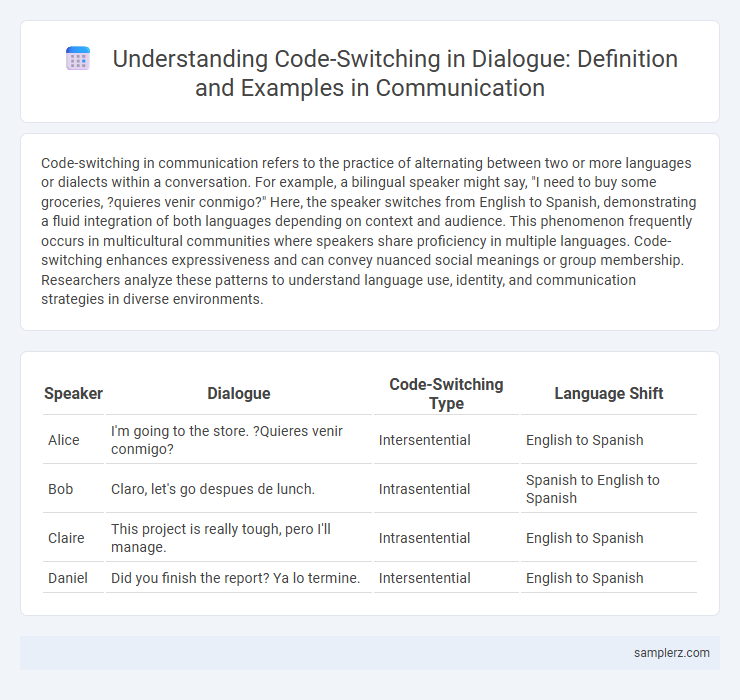This screenshot has width=740, height=700.
Task: Click the page title heading text
Action: (x=395, y=73)
